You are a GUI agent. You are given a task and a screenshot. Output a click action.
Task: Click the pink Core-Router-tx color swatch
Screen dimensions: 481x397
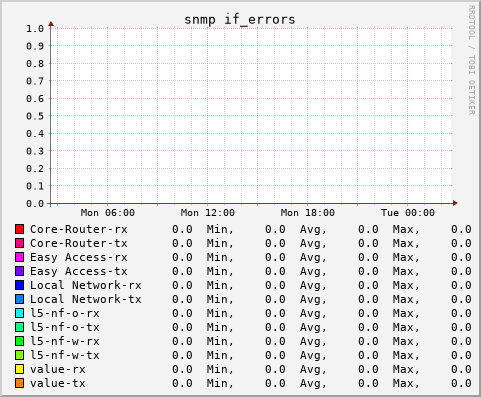click(20, 243)
